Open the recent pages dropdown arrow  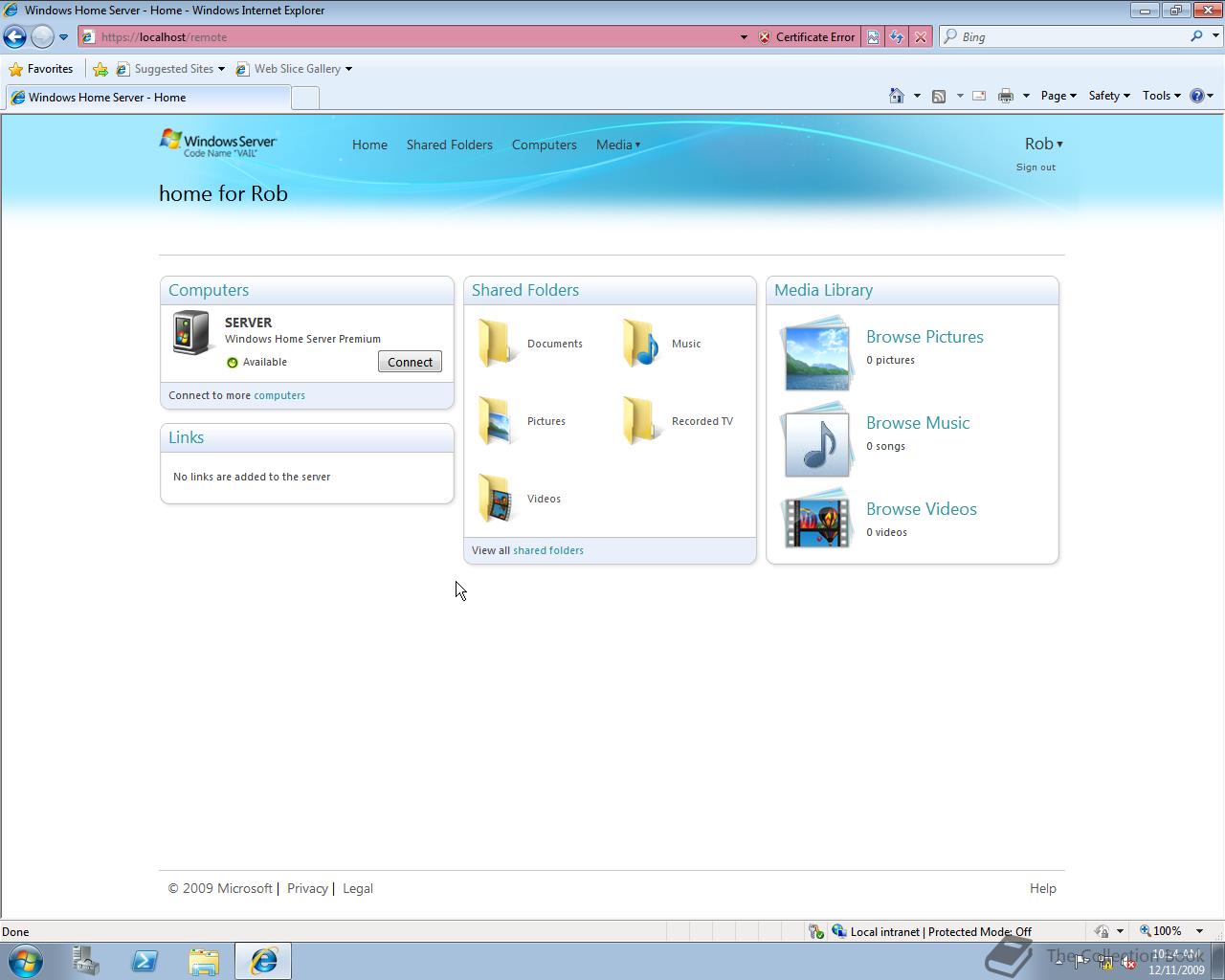(x=63, y=37)
